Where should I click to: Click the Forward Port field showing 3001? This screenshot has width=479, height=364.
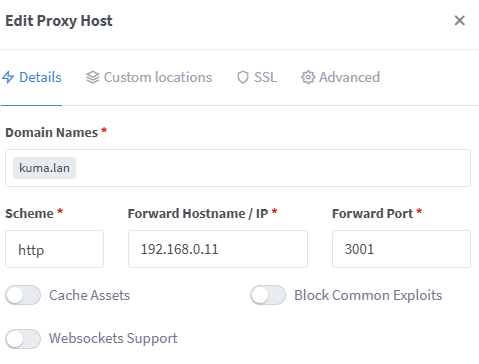tap(401, 249)
